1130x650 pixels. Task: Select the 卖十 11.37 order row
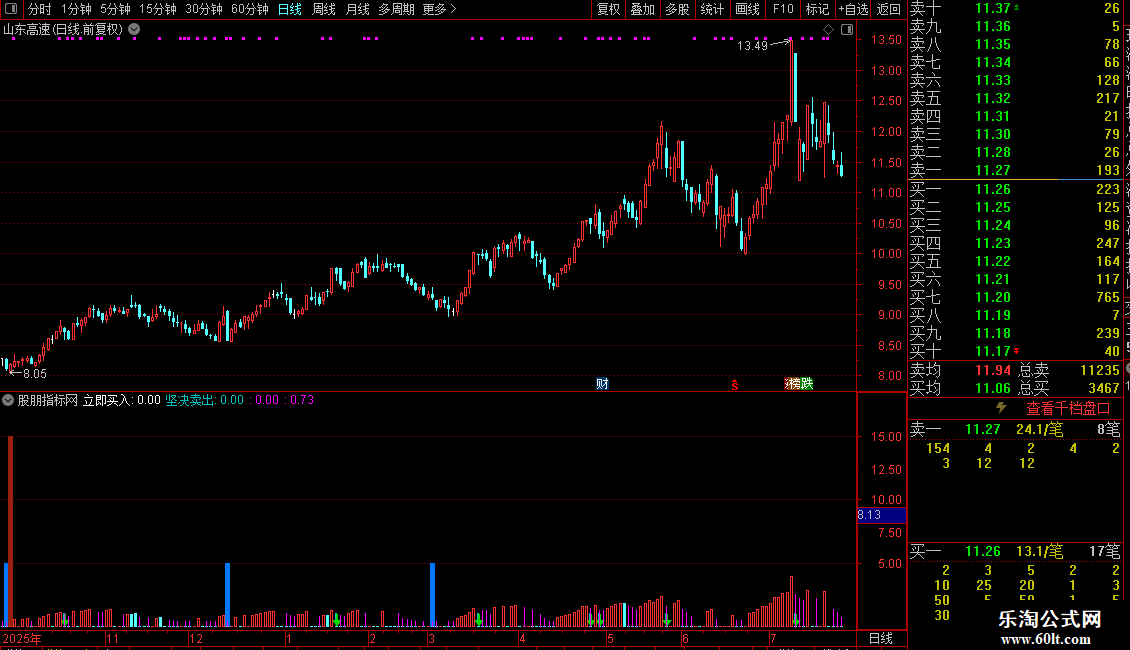(1015, 8)
